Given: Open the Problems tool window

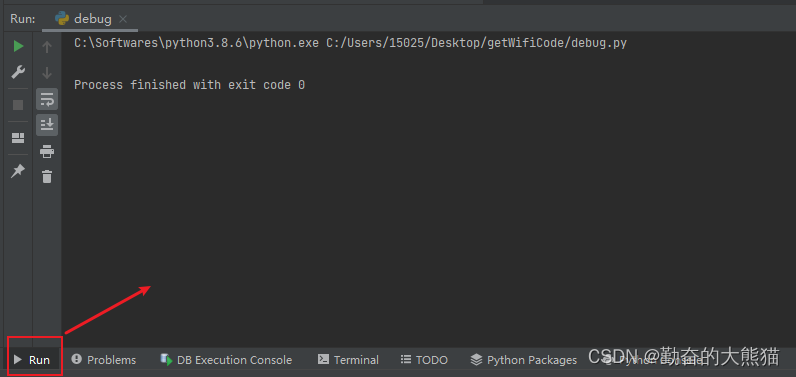Looking at the screenshot, I should [104, 360].
